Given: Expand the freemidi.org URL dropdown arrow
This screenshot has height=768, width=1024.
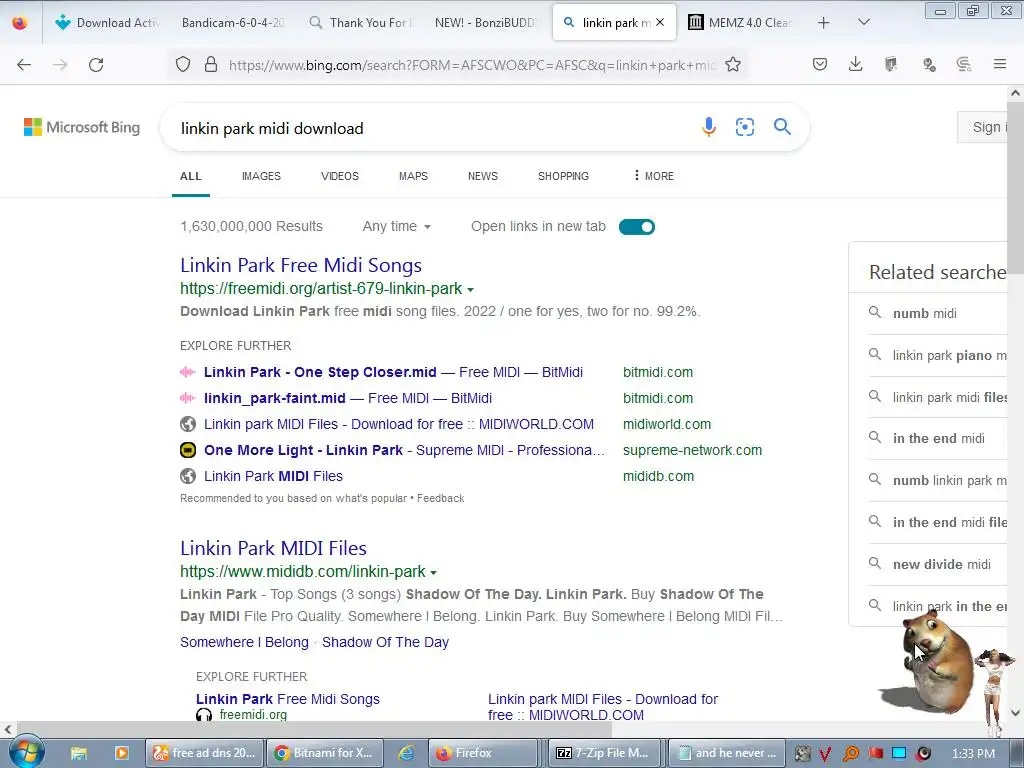Looking at the screenshot, I should (x=471, y=289).
